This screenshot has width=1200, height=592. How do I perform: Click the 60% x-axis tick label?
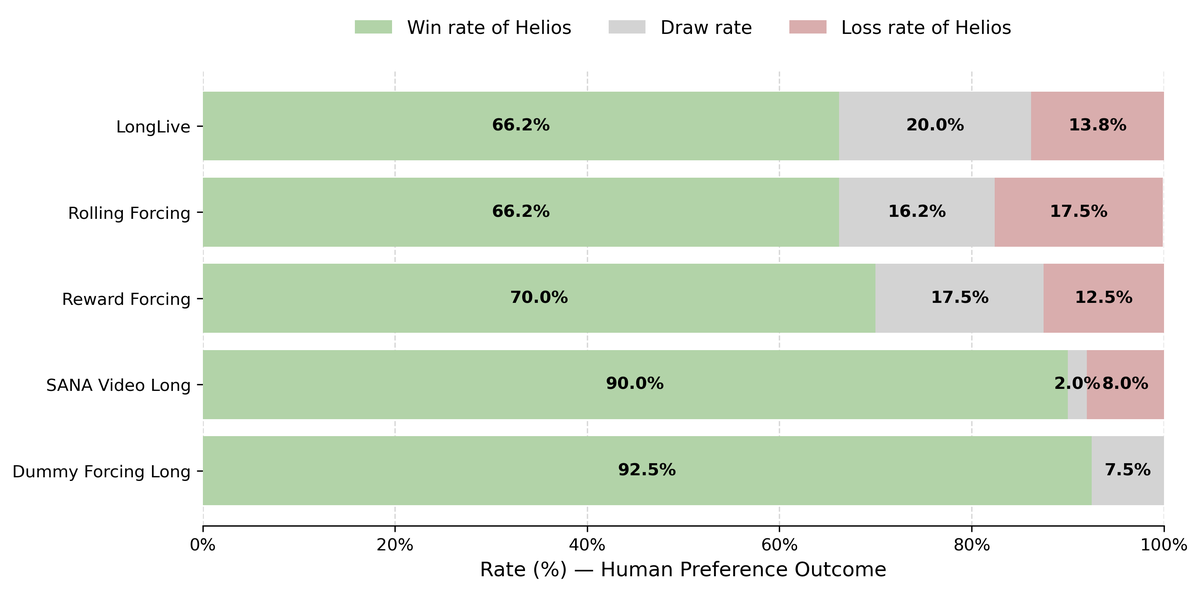click(779, 545)
